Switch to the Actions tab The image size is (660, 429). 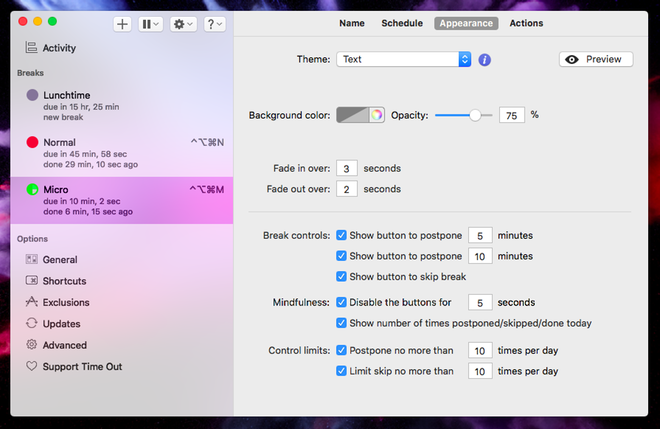pyautogui.click(x=526, y=23)
